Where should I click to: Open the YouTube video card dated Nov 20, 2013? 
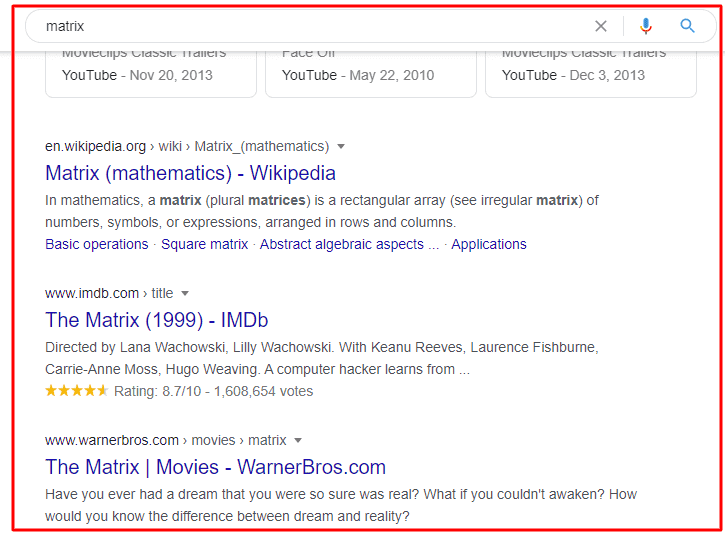click(x=151, y=74)
